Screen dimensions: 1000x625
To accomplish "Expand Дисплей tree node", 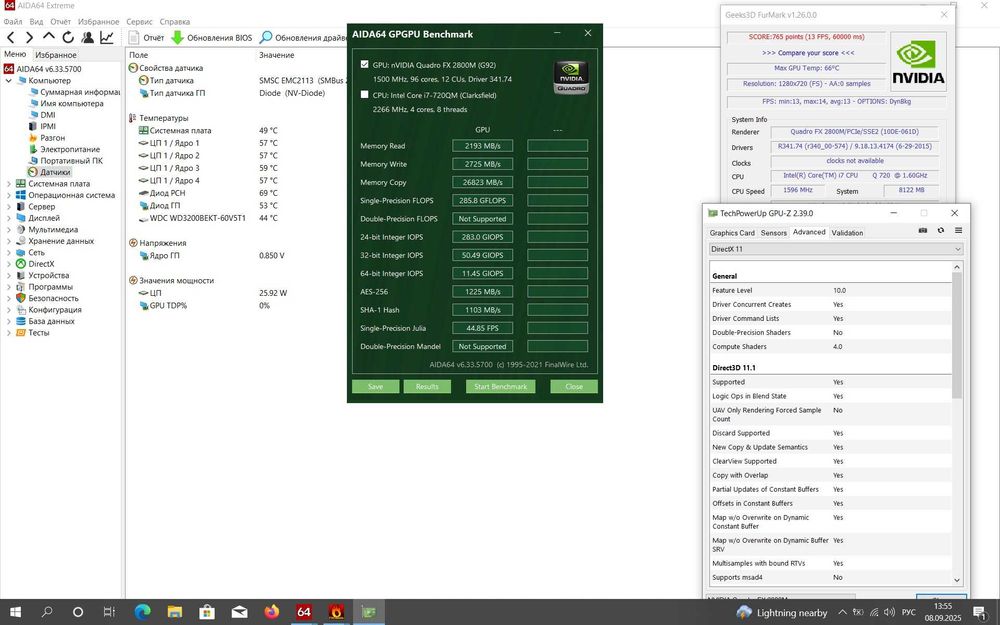I will [8, 218].
